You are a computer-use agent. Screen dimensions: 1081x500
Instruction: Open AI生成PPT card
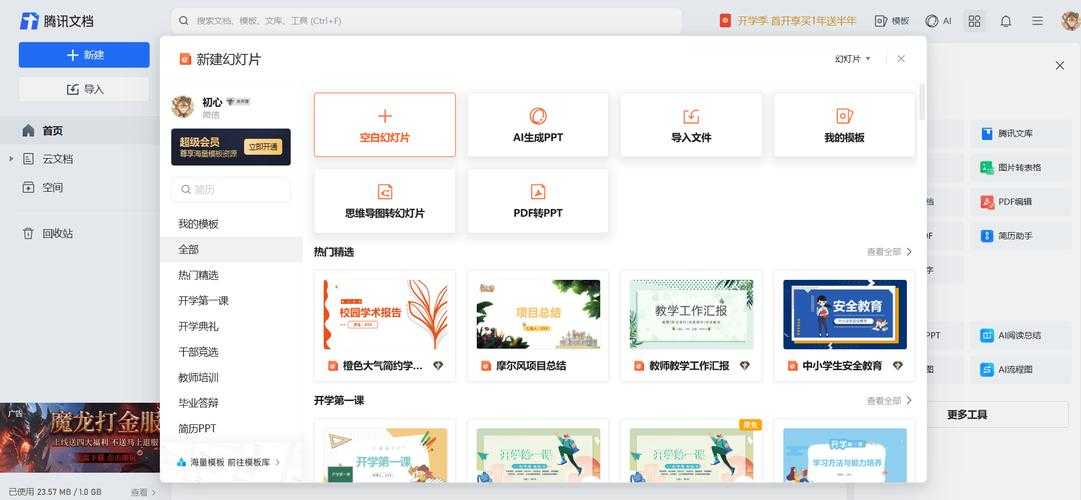coord(538,125)
